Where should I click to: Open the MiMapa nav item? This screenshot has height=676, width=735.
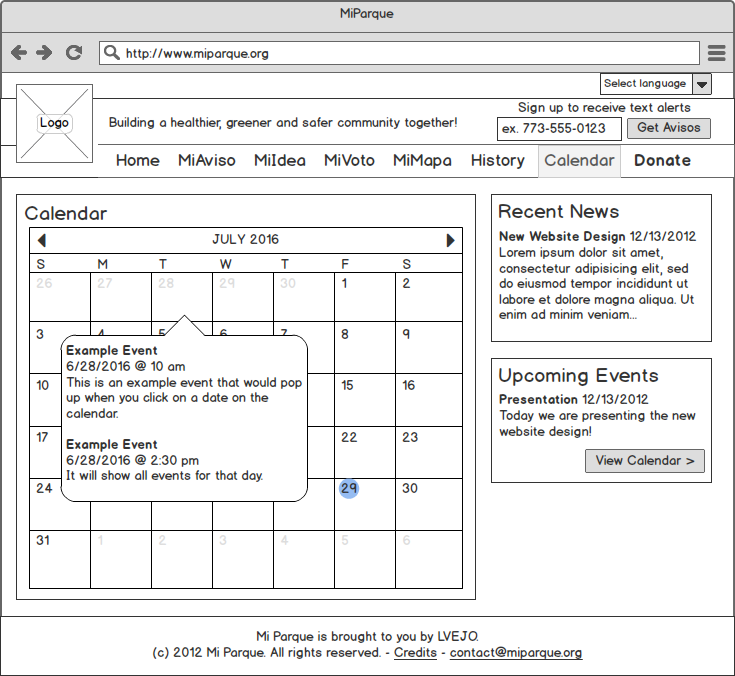point(422,160)
